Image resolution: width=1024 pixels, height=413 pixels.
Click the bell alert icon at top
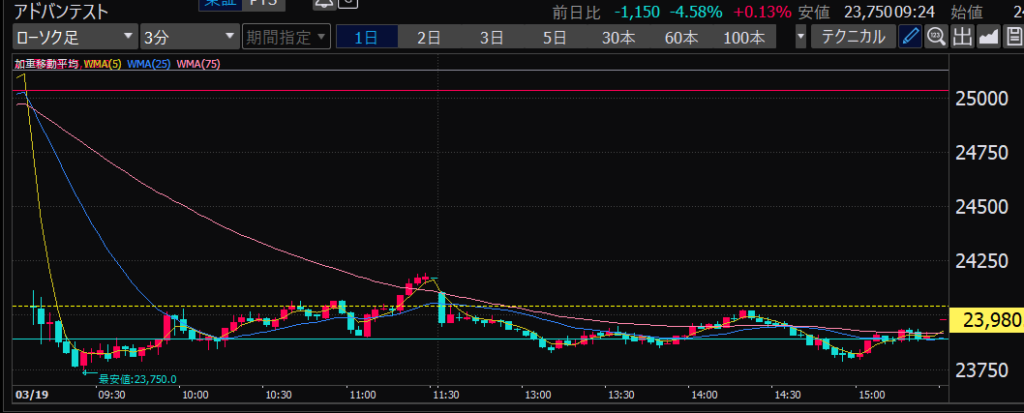(323, 5)
